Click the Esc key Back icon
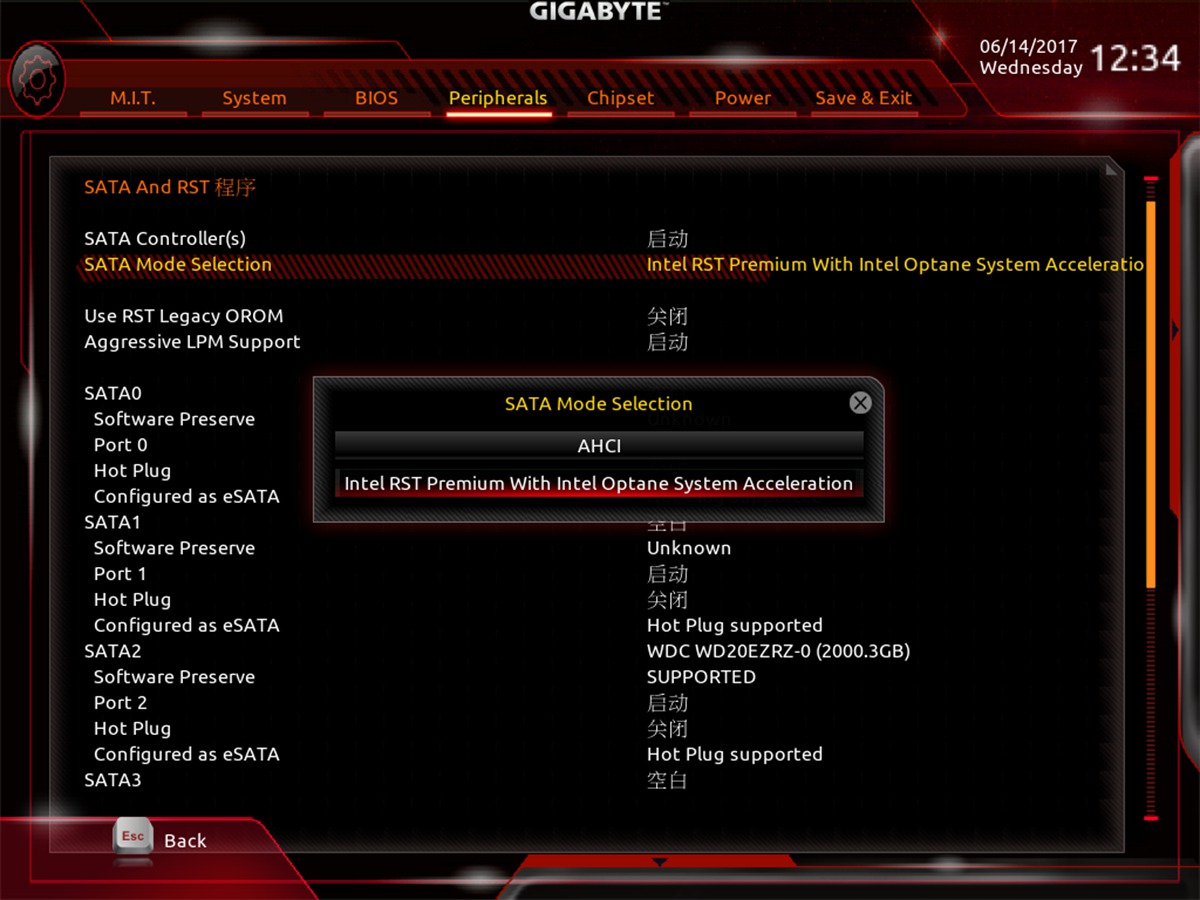1200x900 pixels. [x=133, y=838]
